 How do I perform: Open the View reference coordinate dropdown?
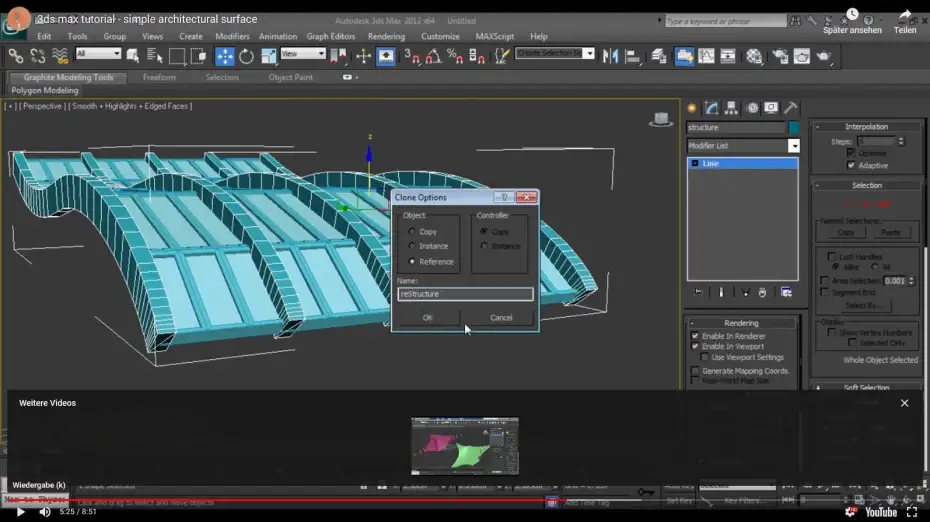tap(303, 53)
